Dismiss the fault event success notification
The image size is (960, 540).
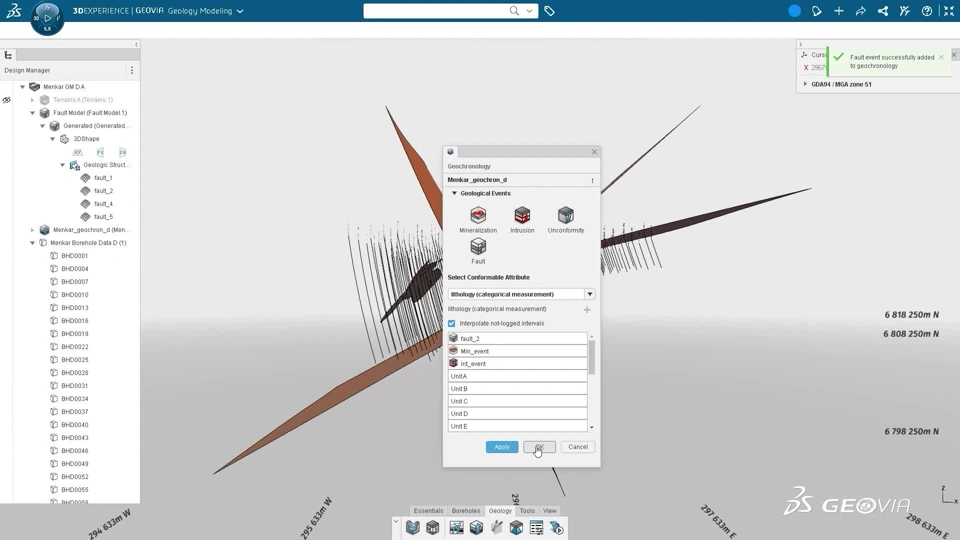(941, 57)
